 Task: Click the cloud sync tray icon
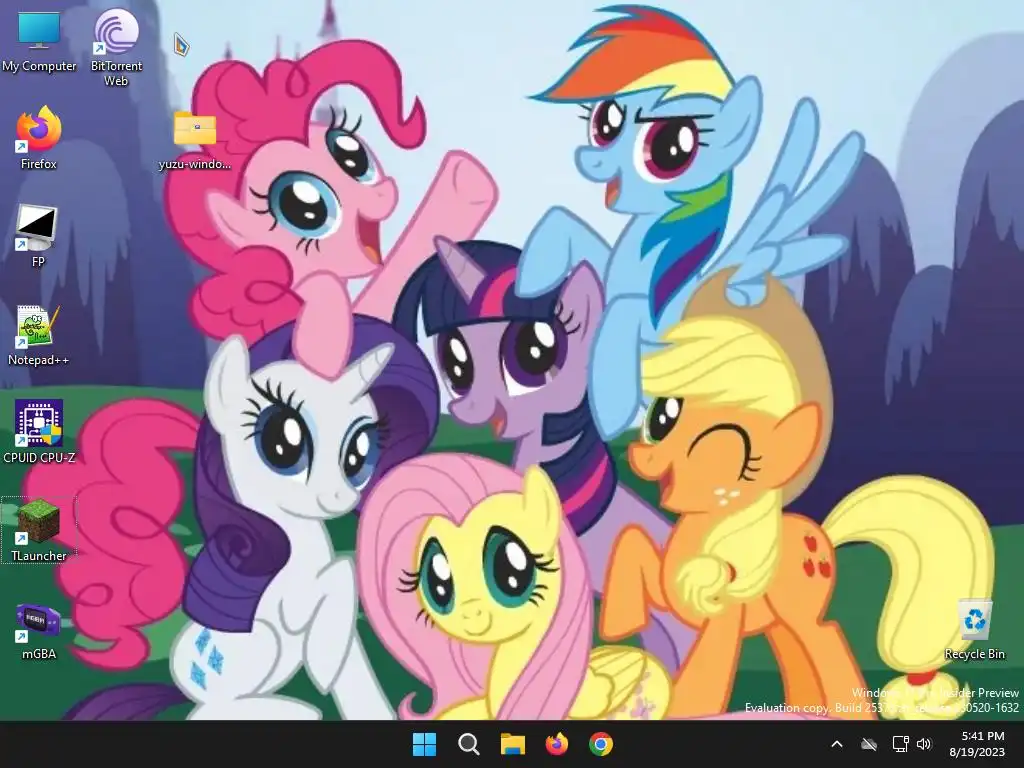click(869, 744)
